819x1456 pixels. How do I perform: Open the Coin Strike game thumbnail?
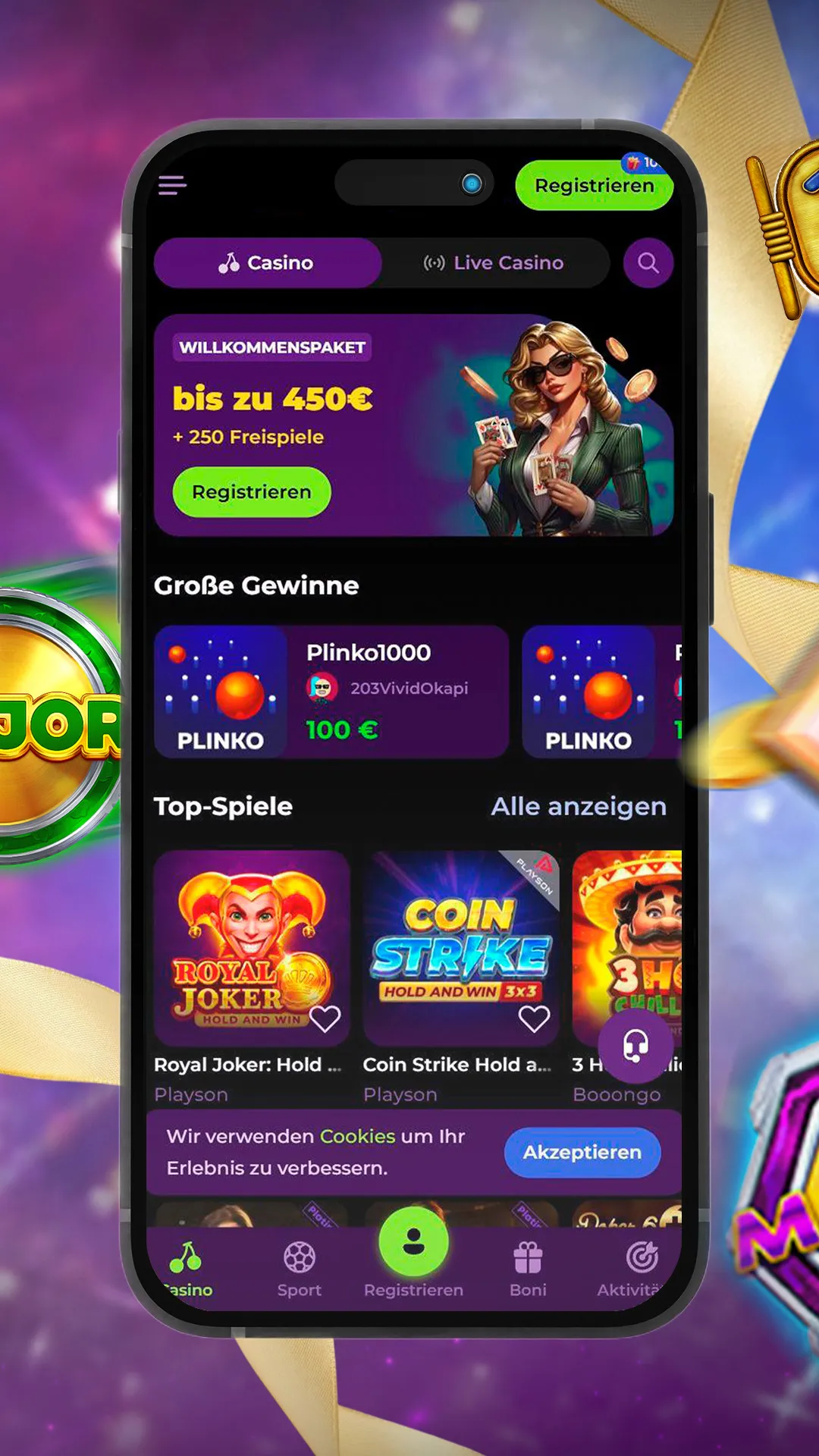point(461,949)
